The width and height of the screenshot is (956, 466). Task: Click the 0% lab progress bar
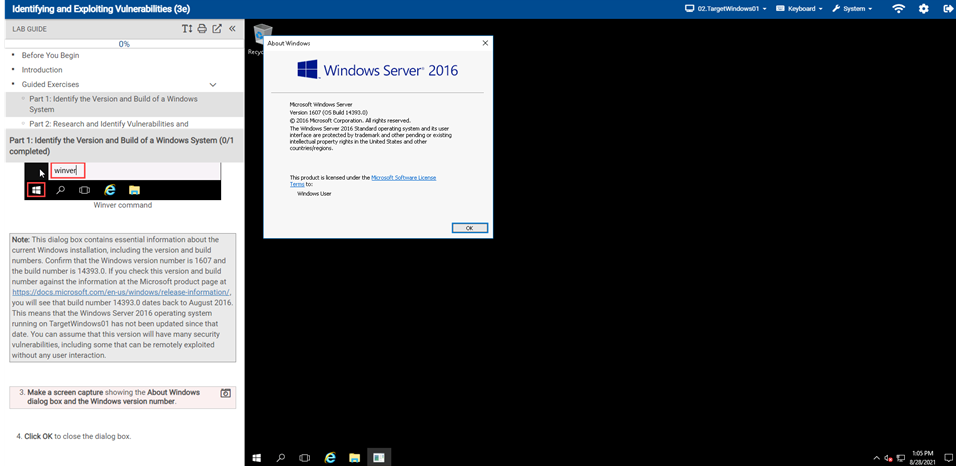[124, 44]
